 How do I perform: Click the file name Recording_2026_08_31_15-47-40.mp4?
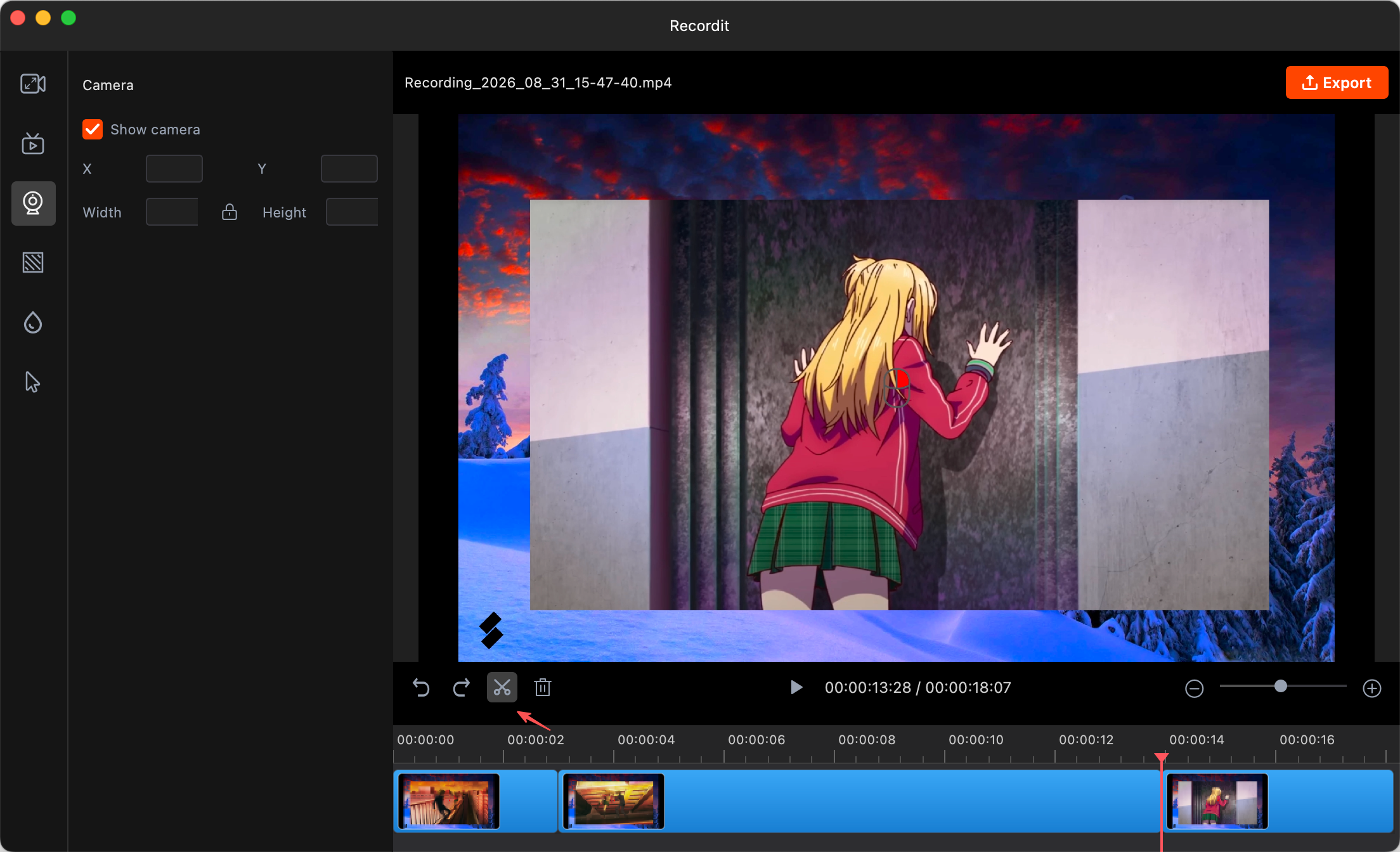538,83
